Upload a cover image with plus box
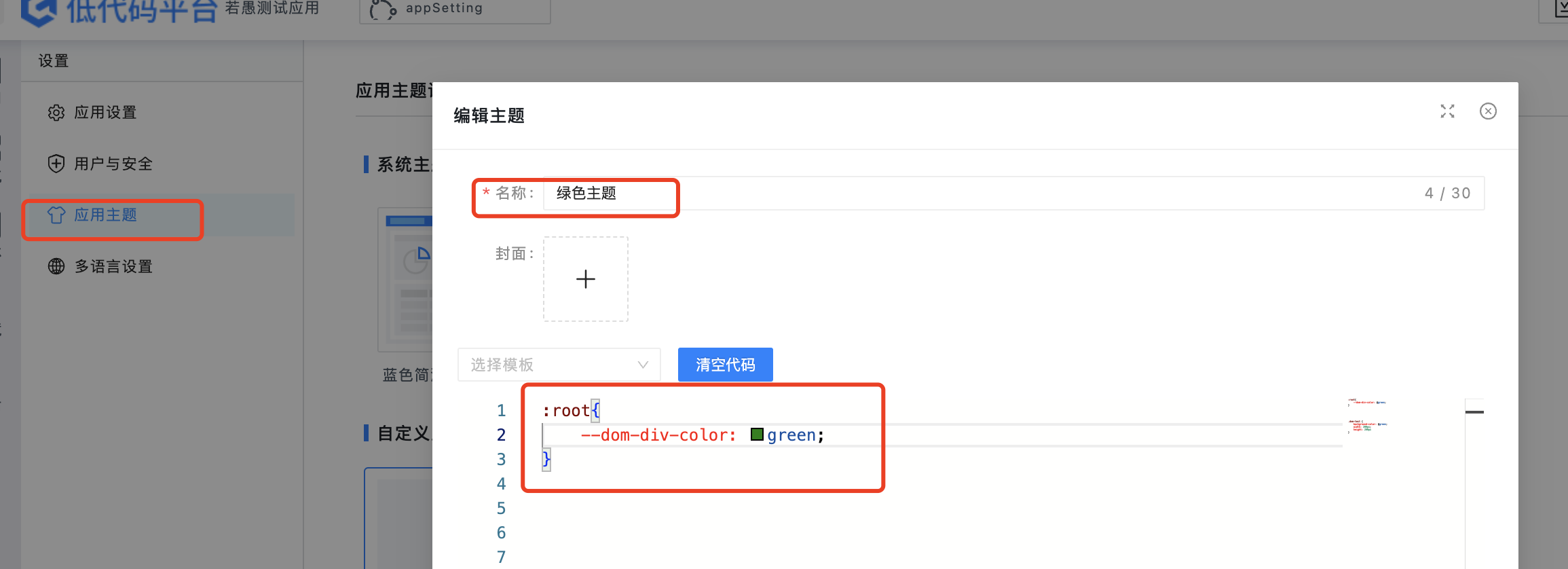1568x569 pixels. coord(585,279)
